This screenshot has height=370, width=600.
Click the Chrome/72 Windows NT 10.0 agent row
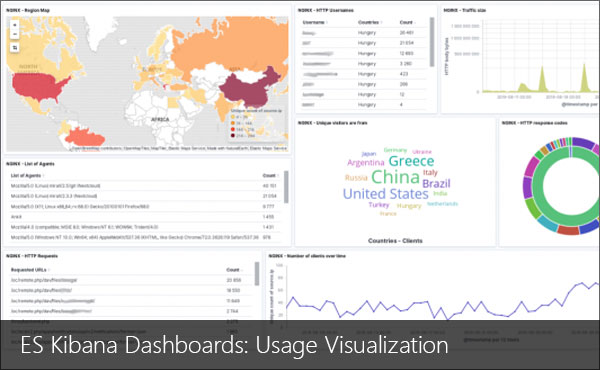click(144, 237)
